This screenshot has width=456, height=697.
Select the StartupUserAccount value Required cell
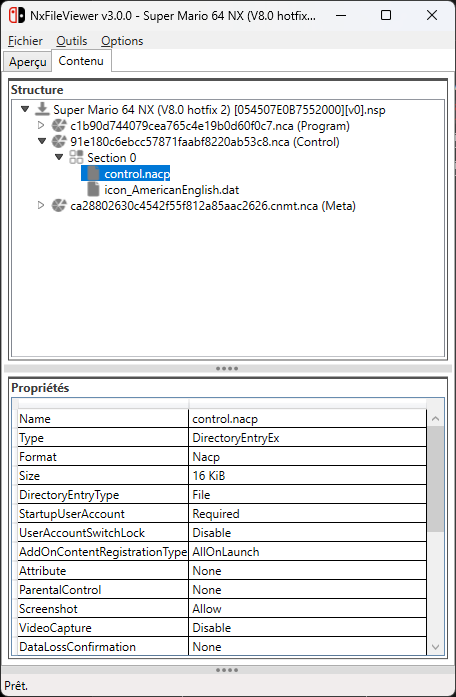308,514
